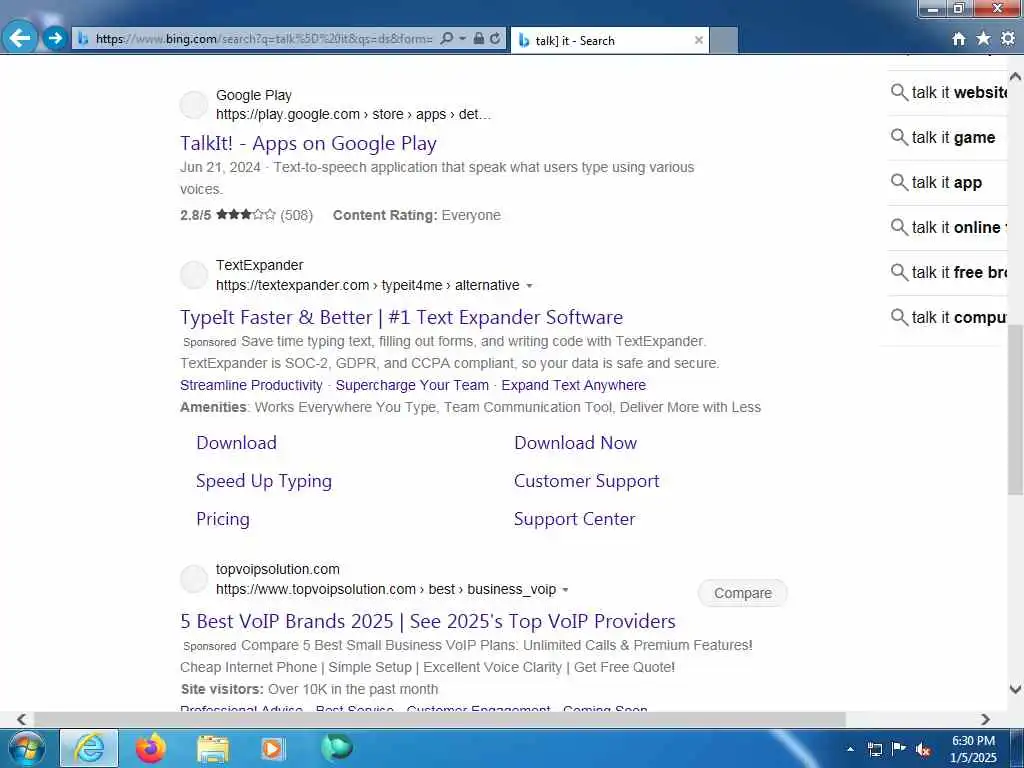Follow the 'Streamline Productivity' link
1024x768 pixels.
[x=251, y=385]
